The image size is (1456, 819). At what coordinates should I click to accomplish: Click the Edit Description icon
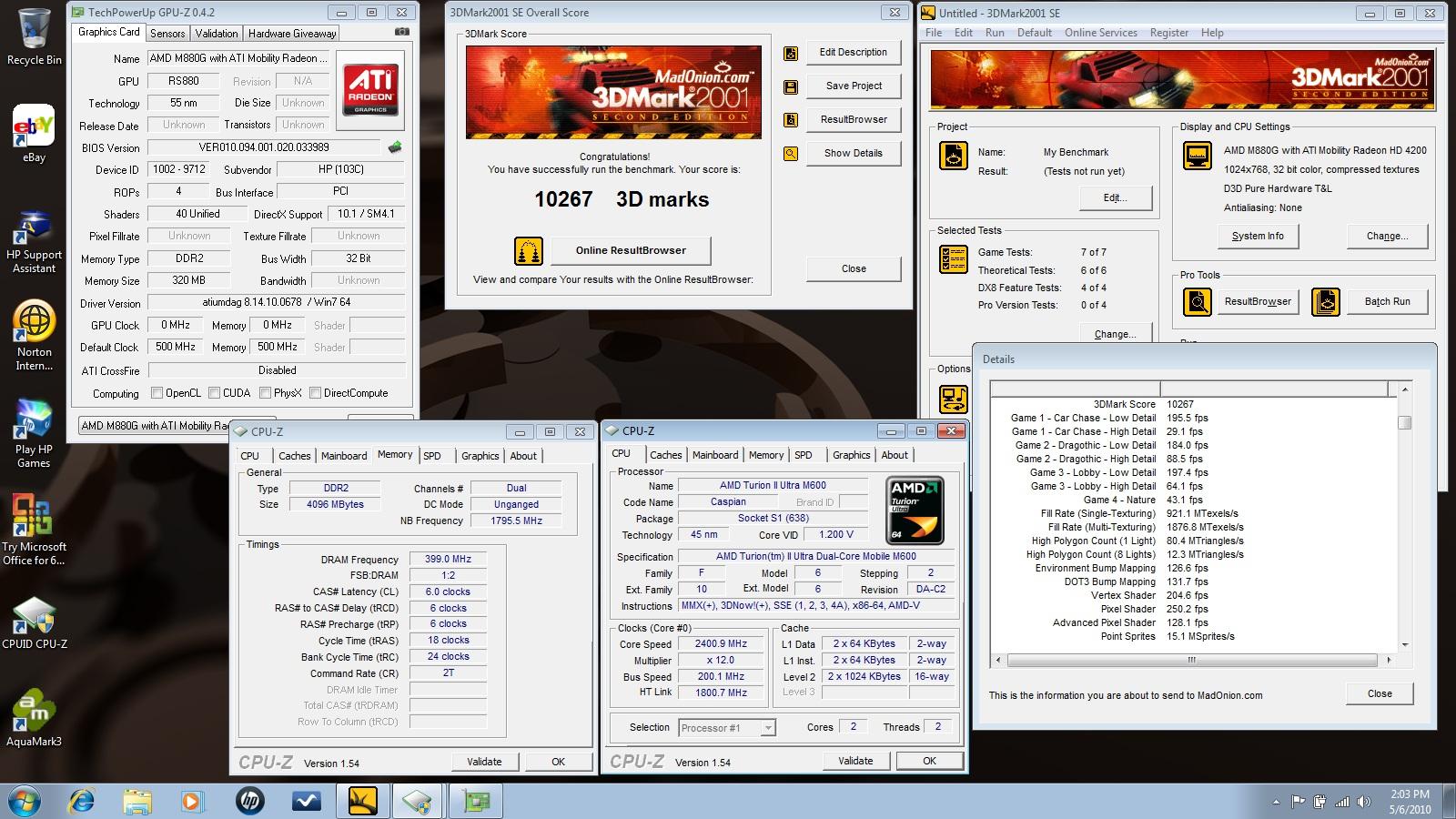point(791,53)
